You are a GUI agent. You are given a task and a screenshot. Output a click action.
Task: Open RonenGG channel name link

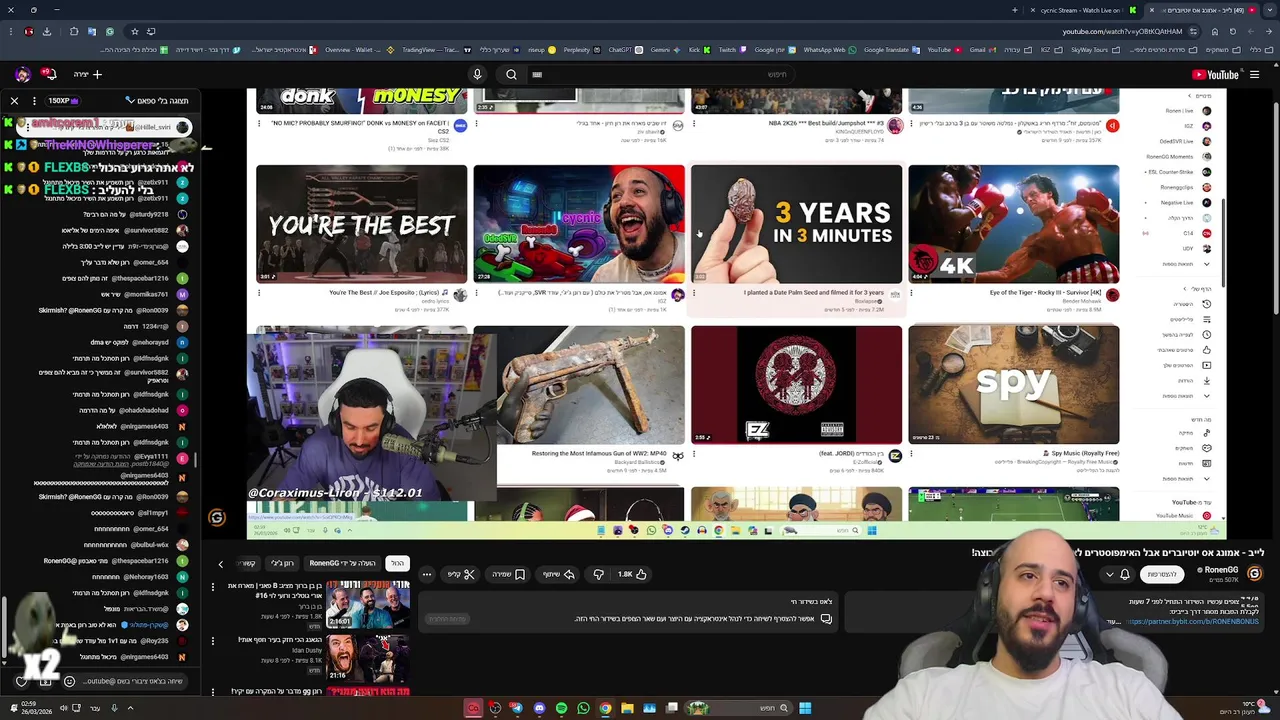point(1221,570)
